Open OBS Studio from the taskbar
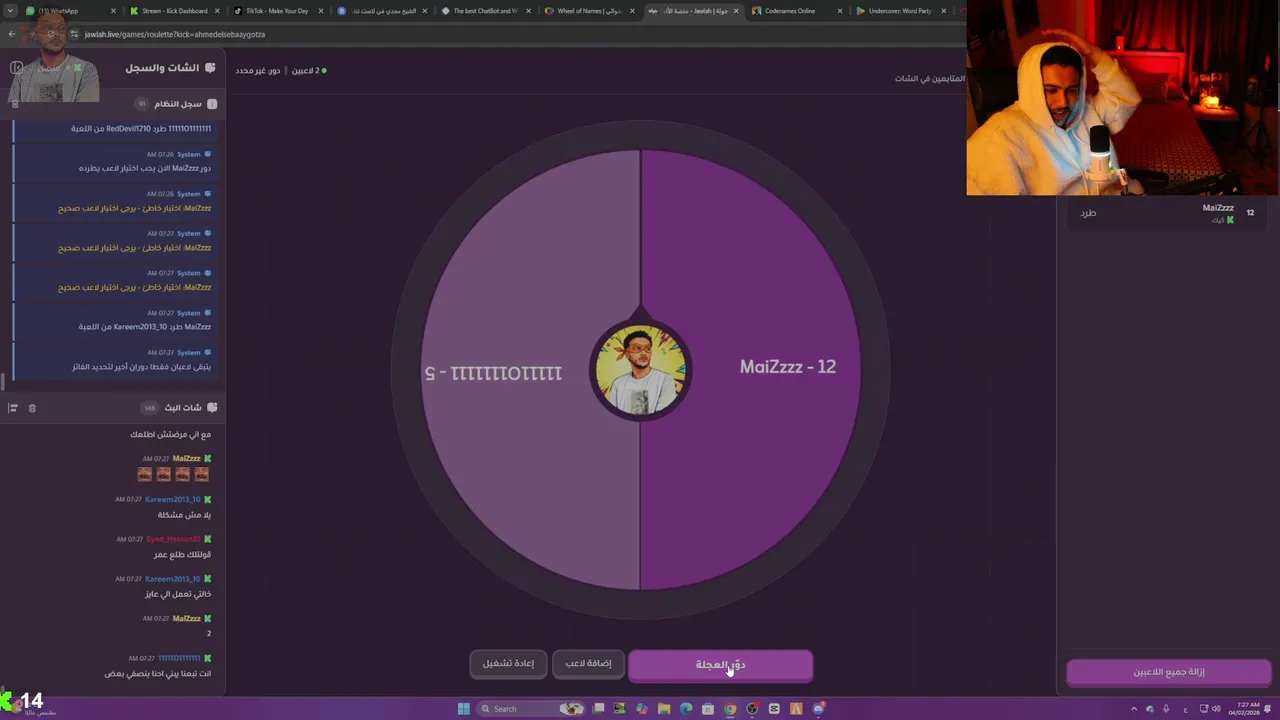 (752, 708)
